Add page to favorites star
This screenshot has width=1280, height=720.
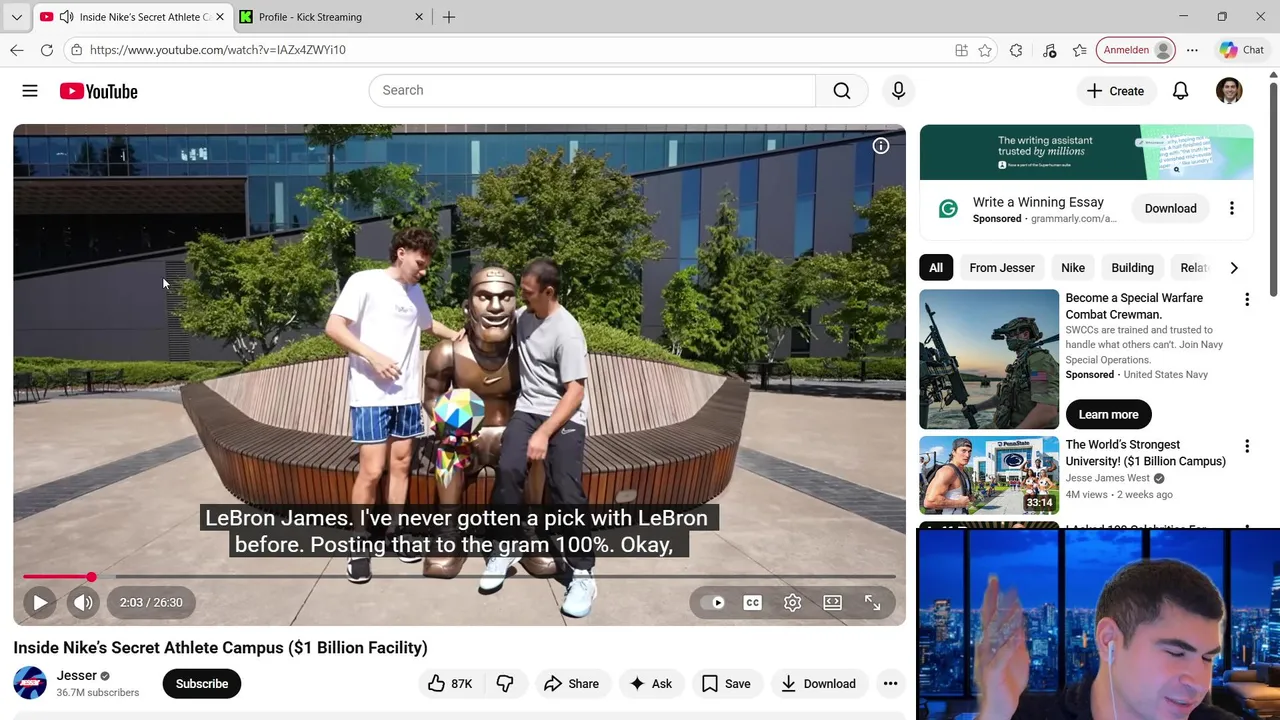pos(985,50)
